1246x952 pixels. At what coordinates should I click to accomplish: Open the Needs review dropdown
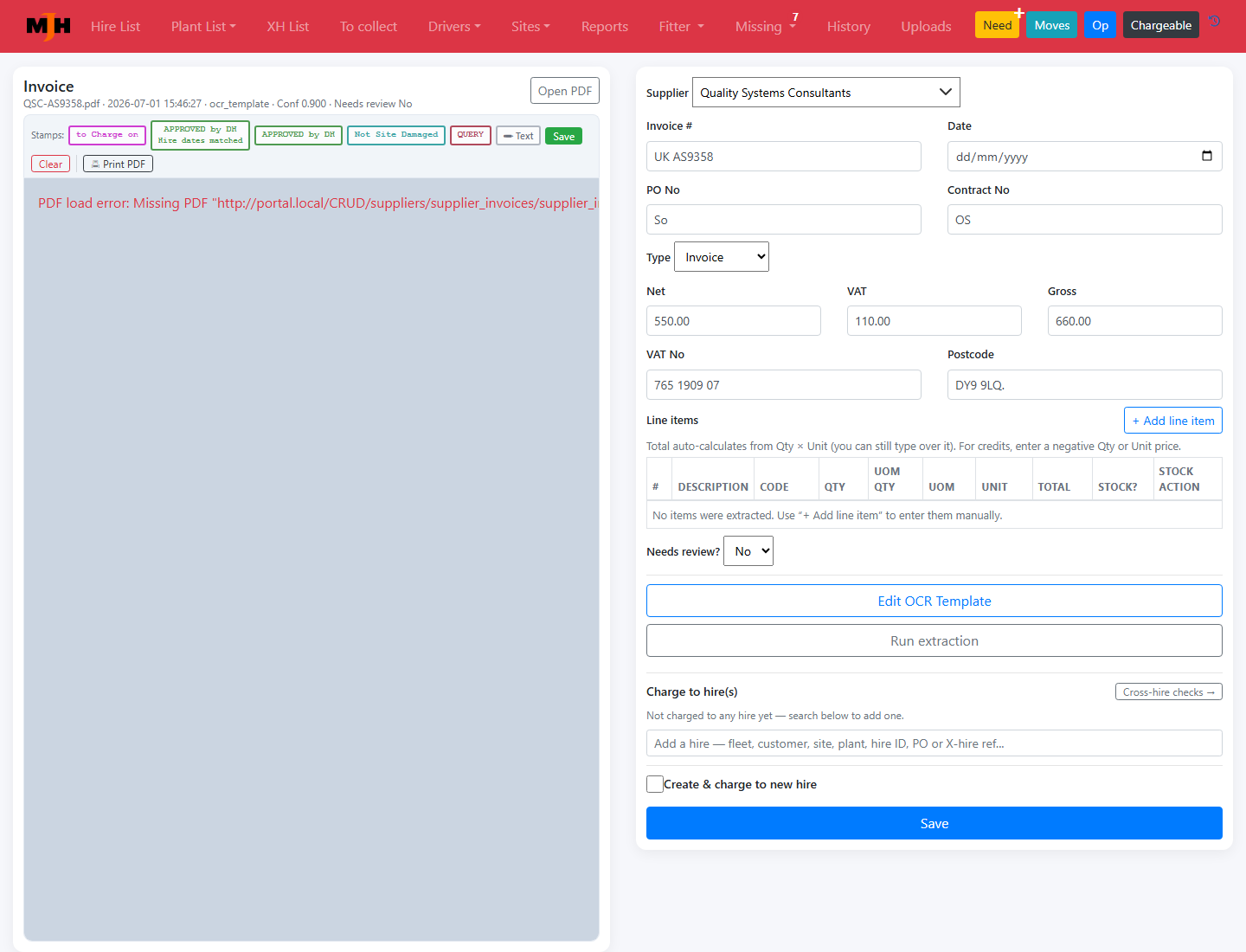[x=748, y=551]
